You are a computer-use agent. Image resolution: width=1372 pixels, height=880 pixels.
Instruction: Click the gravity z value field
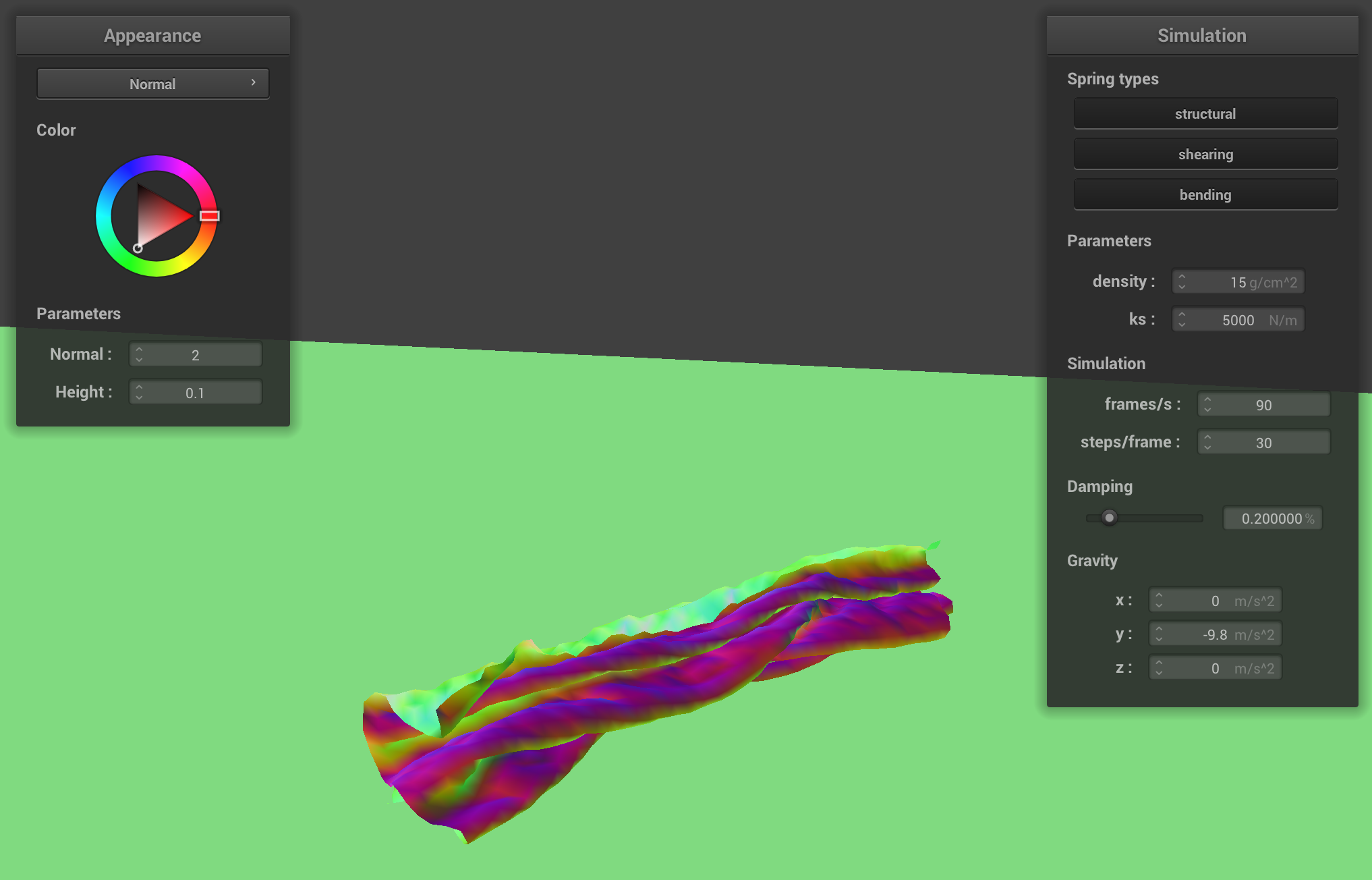coord(1216,668)
